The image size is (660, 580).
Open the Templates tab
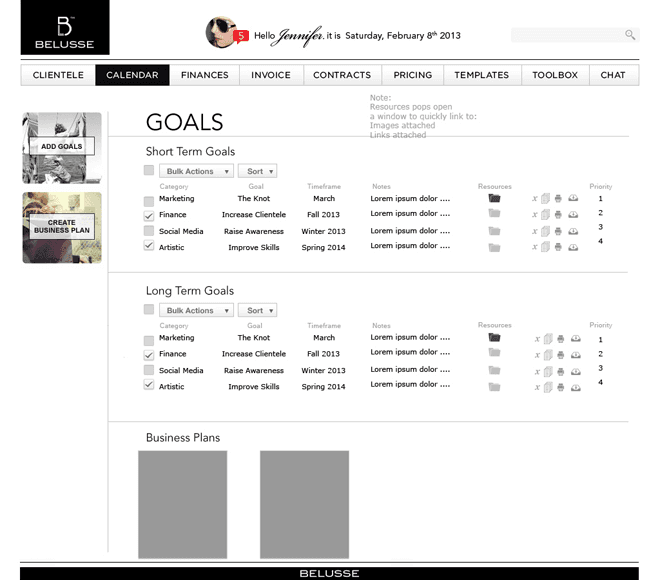tap(482, 75)
